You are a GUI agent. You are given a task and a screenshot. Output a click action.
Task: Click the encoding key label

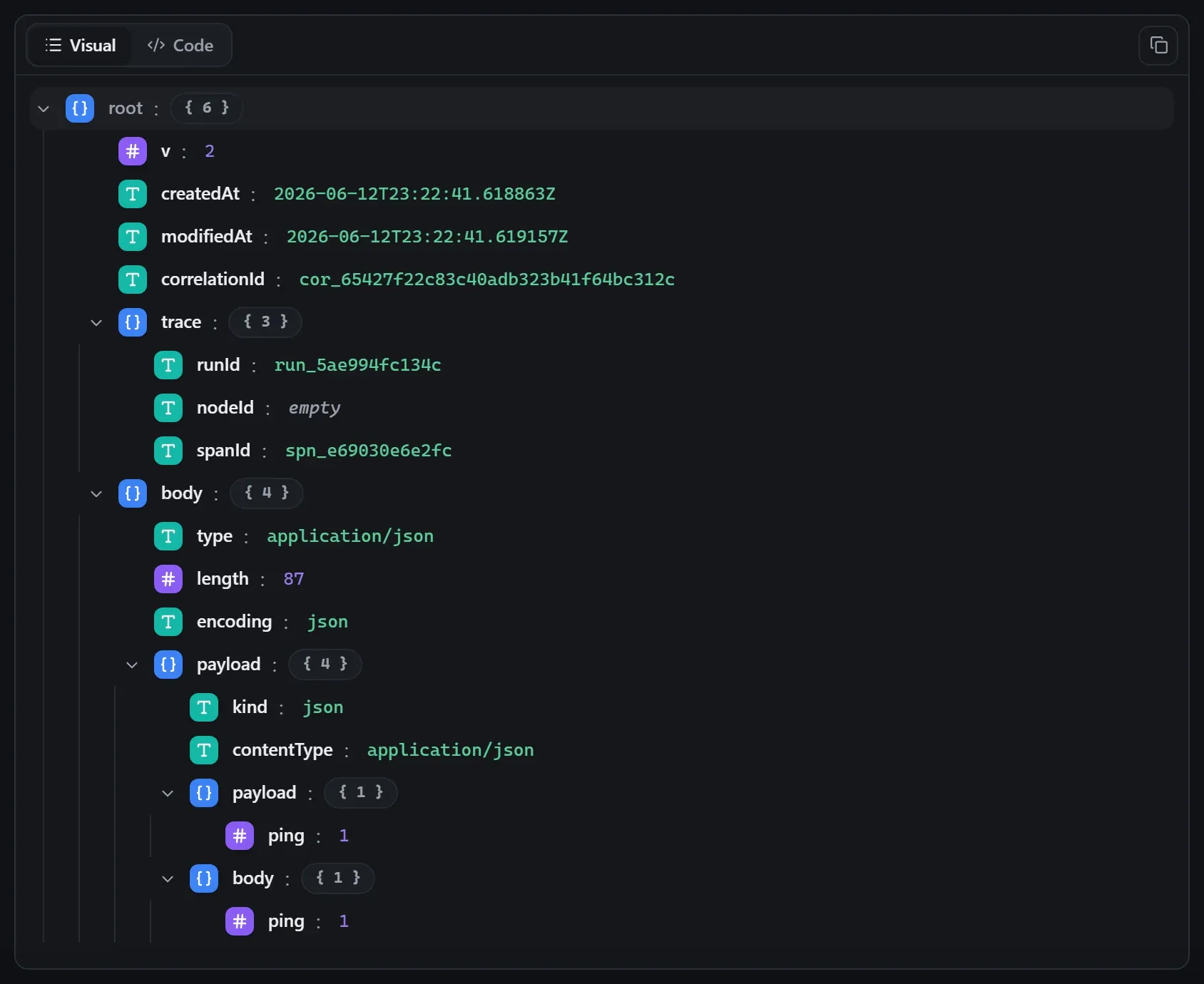234,622
